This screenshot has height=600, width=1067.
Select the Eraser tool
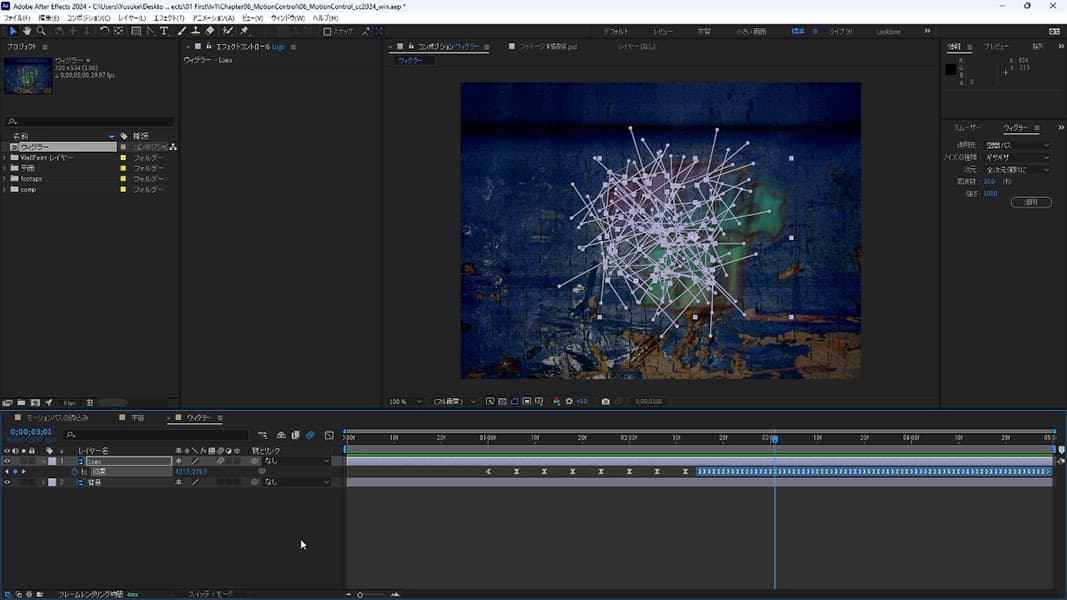point(210,31)
